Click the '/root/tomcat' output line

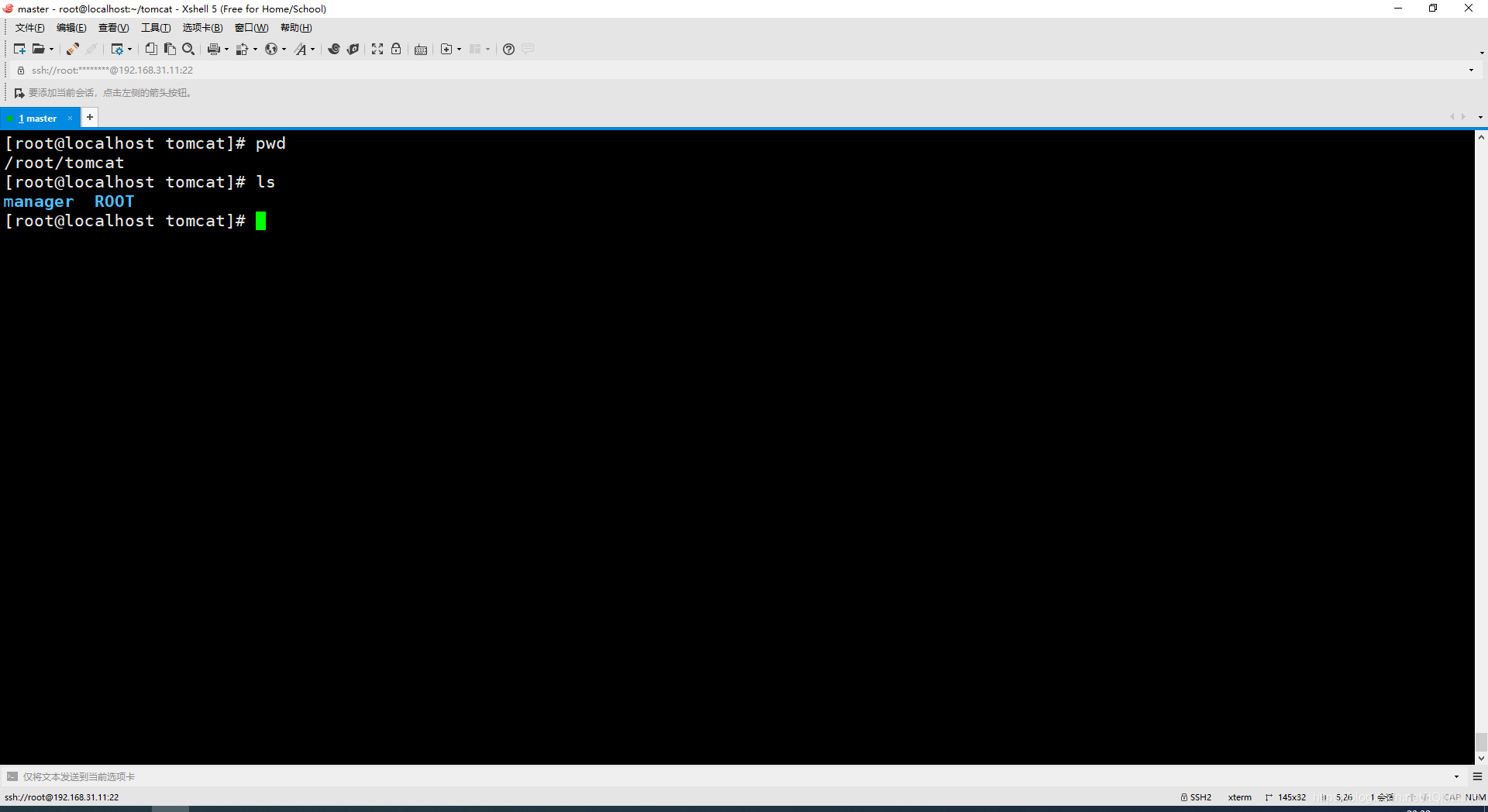point(64,163)
